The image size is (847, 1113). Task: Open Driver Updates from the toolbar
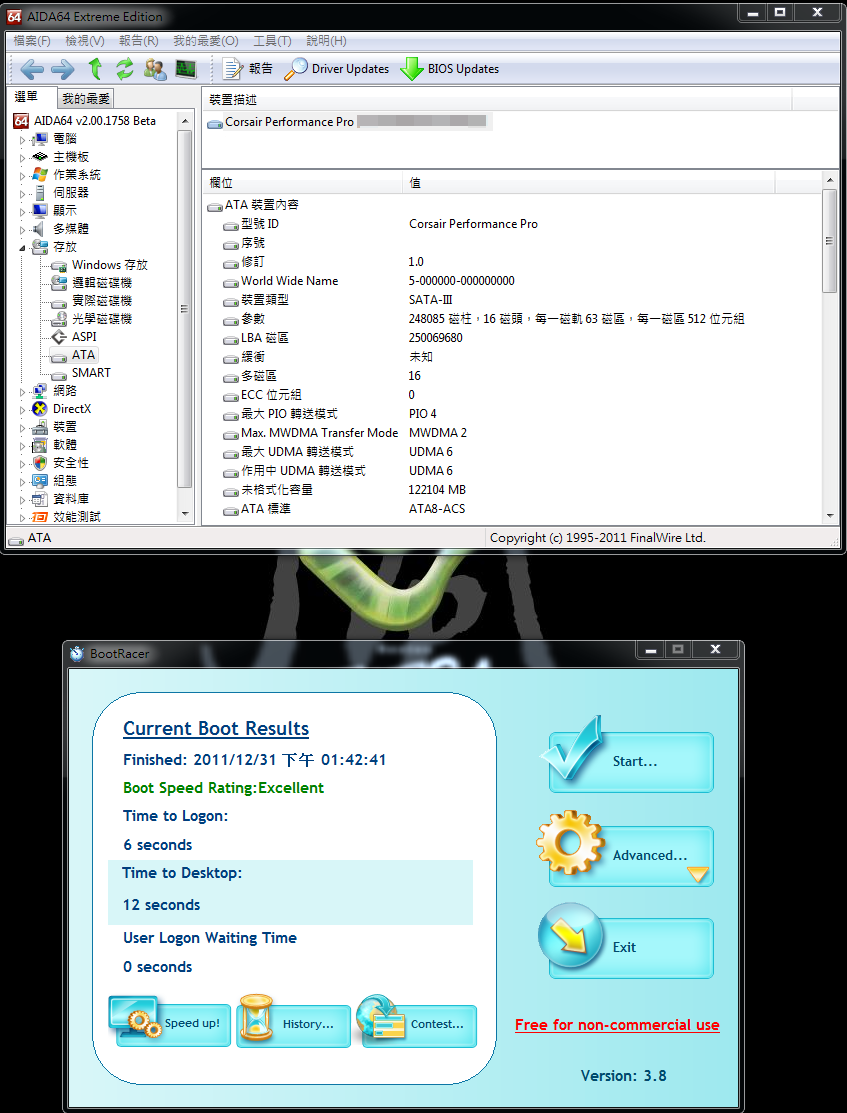(x=337, y=69)
